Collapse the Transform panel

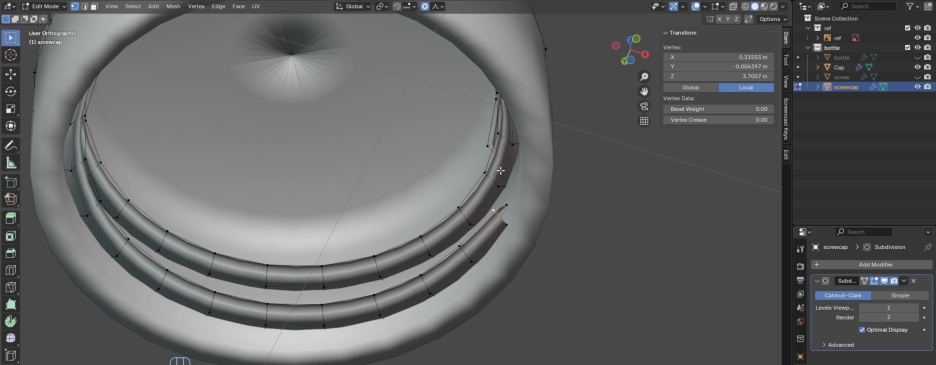[x=666, y=33]
